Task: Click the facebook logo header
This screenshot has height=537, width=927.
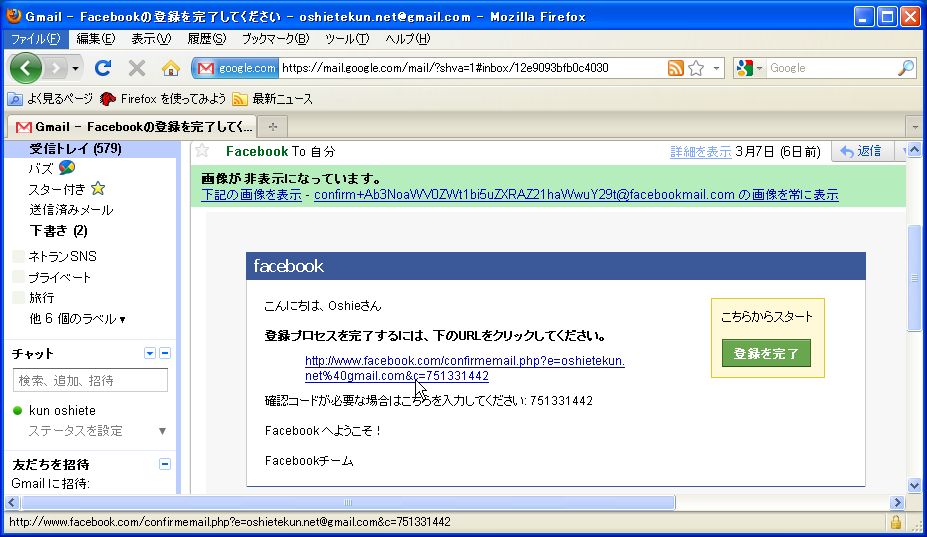Action: 289,266
